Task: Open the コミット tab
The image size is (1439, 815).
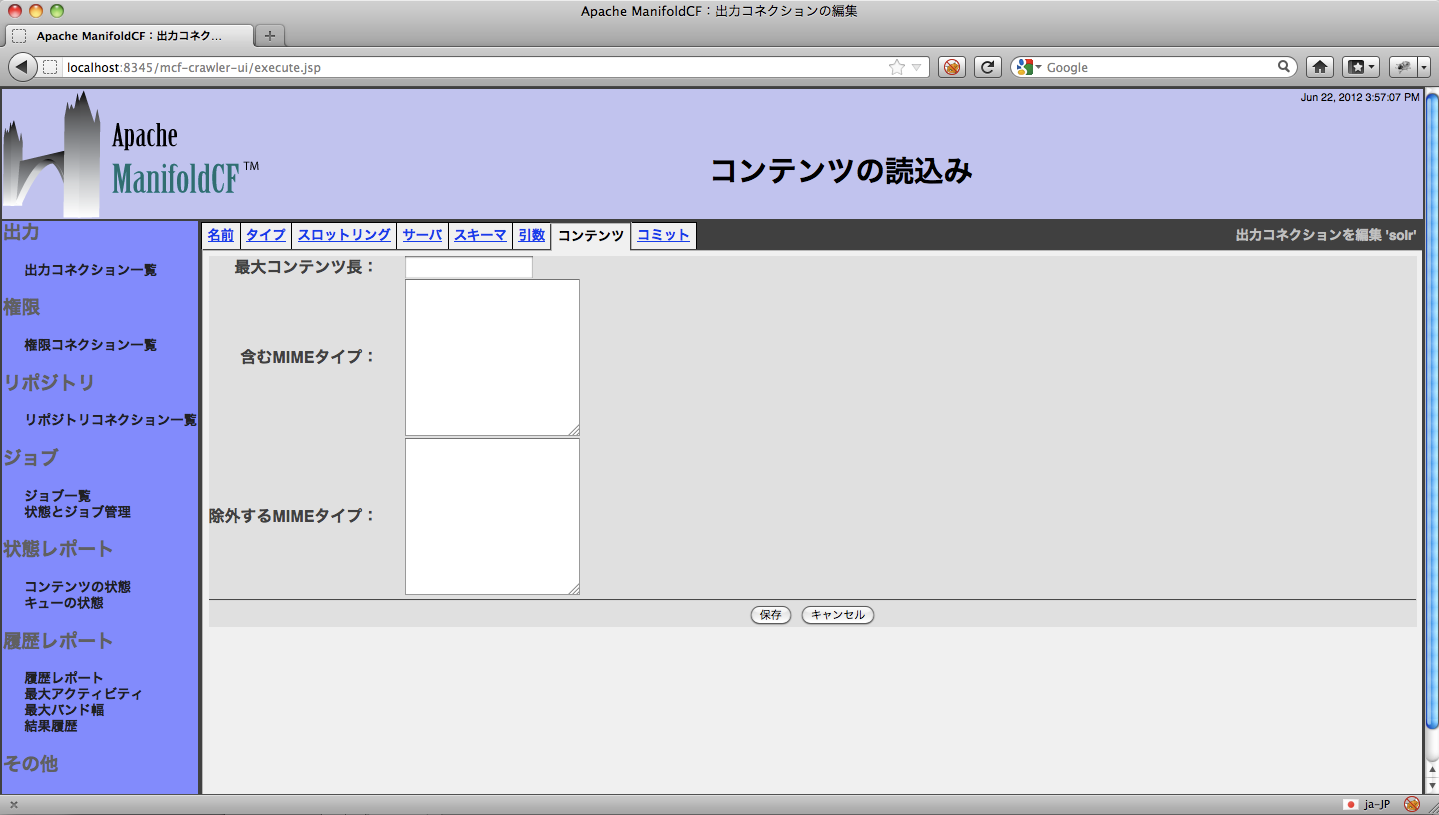Action: (x=663, y=235)
